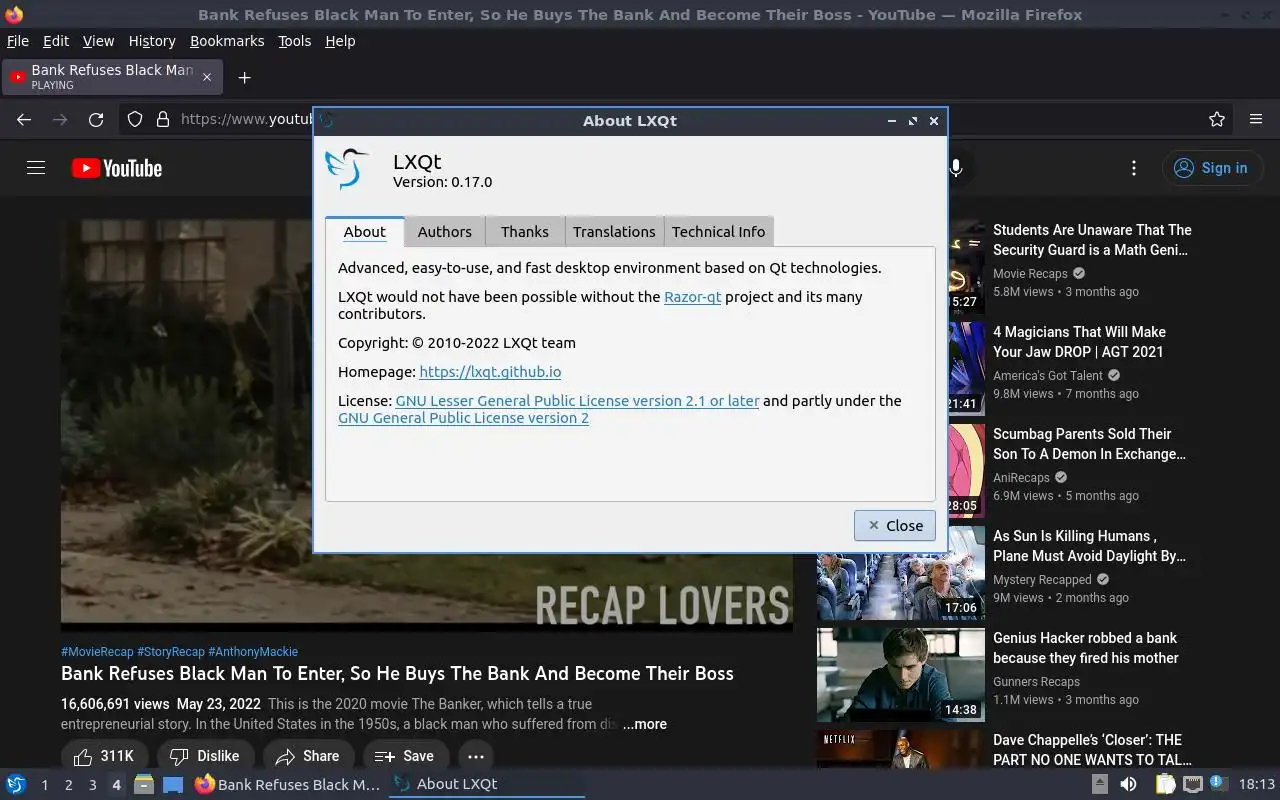Switch to the Authors tab
The width and height of the screenshot is (1280, 800).
444,231
